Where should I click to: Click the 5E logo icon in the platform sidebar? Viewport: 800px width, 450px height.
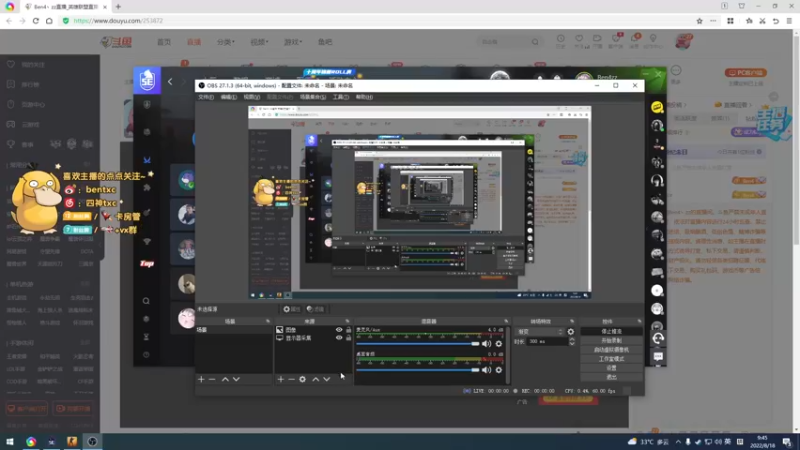coord(147,80)
